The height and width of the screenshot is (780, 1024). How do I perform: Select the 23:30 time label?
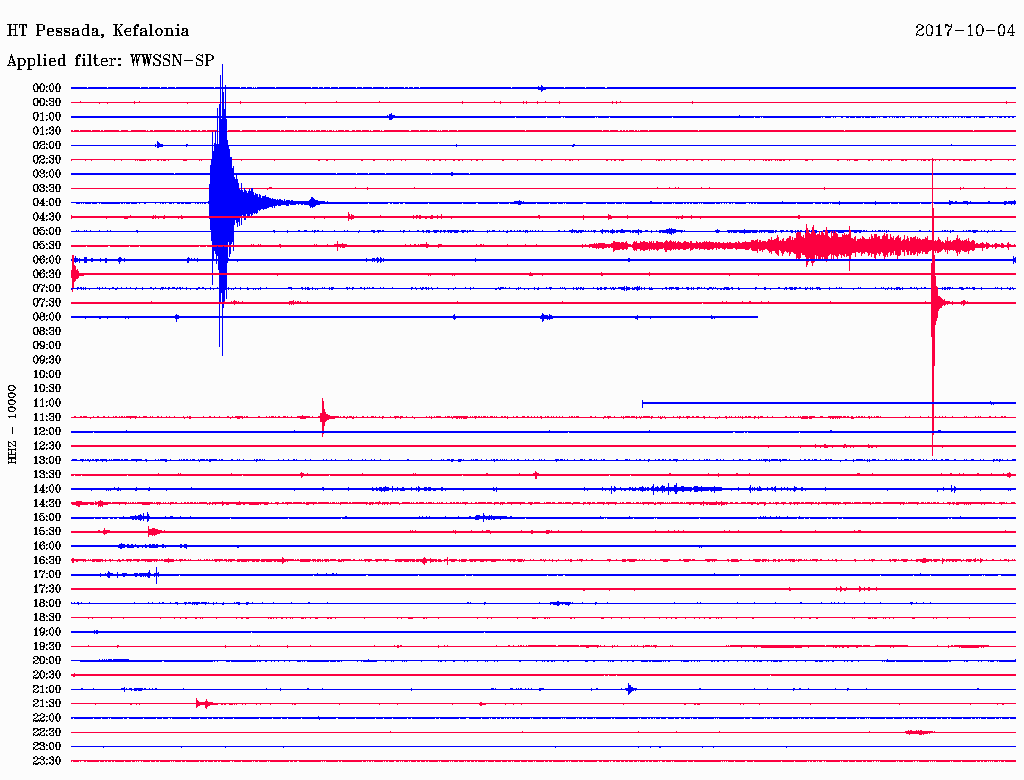point(47,761)
